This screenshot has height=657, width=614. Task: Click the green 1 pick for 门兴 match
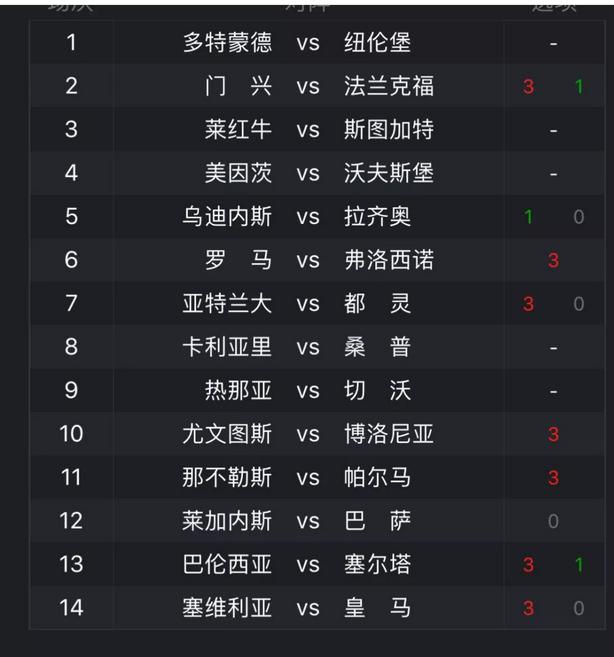(579, 87)
